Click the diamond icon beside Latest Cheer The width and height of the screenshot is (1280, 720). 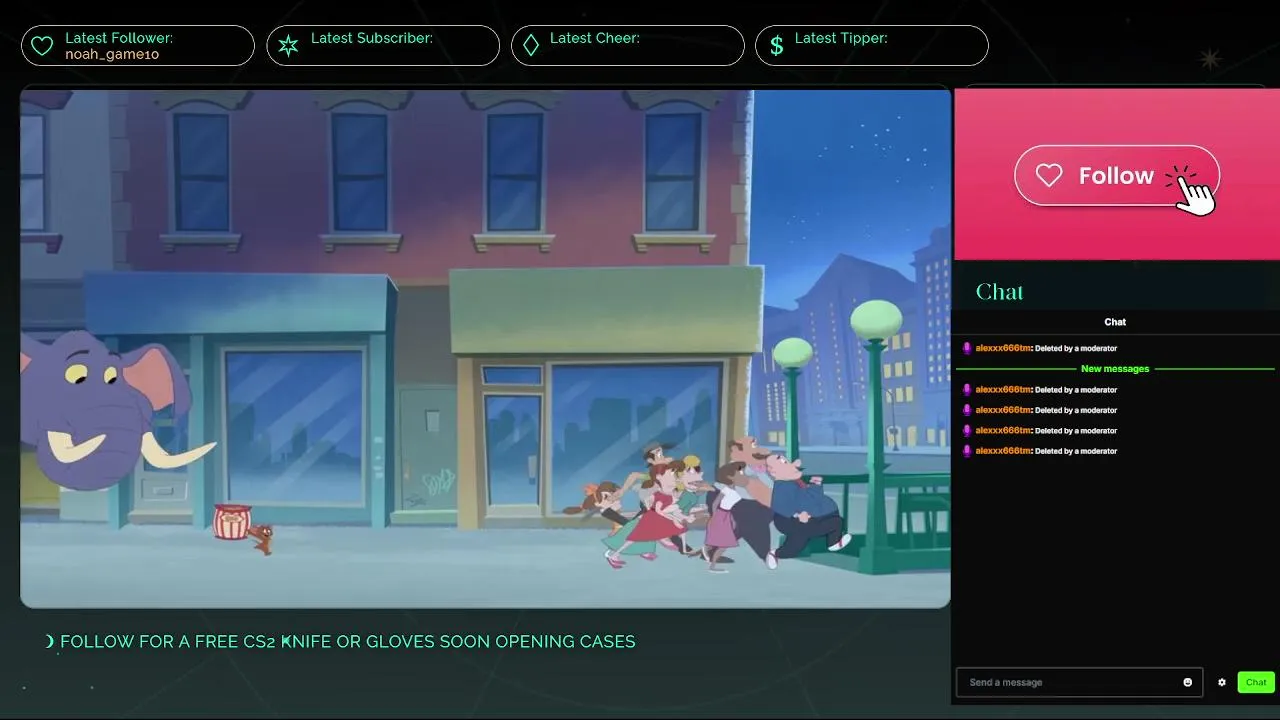click(x=531, y=46)
